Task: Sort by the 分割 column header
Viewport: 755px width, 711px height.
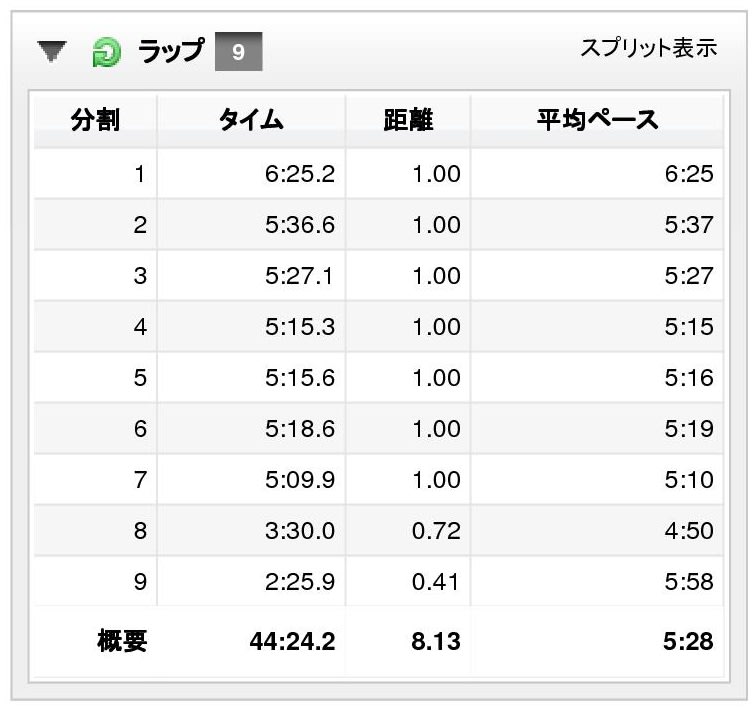Action: point(95,120)
